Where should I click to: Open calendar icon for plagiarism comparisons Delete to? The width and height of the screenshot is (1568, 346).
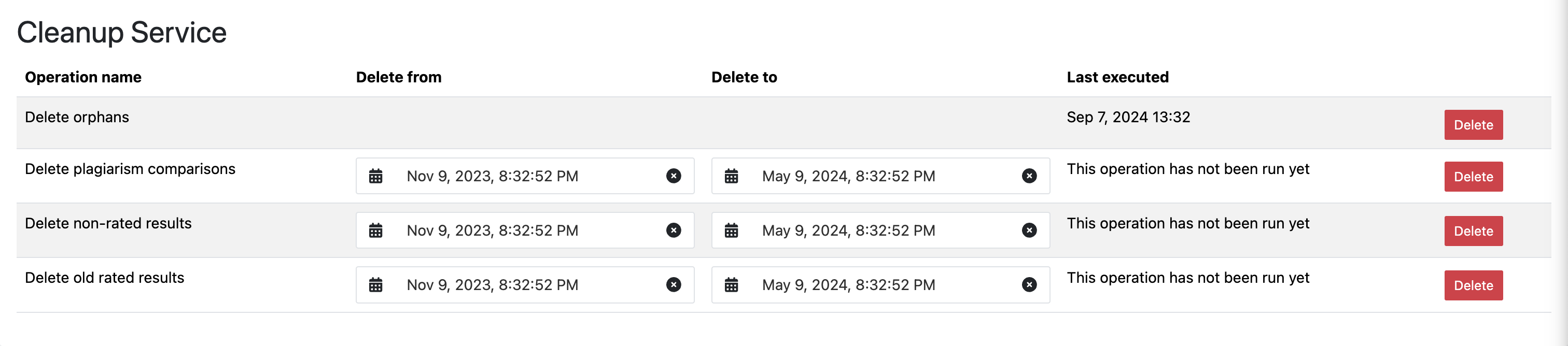tap(731, 176)
